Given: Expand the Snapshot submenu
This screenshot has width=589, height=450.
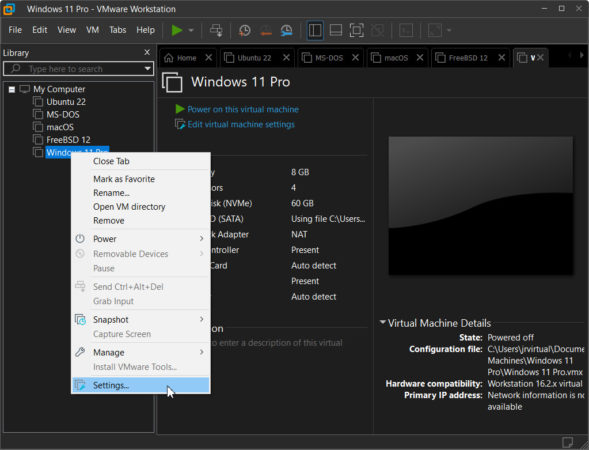Looking at the screenshot, I should click(x=141, y=320).
